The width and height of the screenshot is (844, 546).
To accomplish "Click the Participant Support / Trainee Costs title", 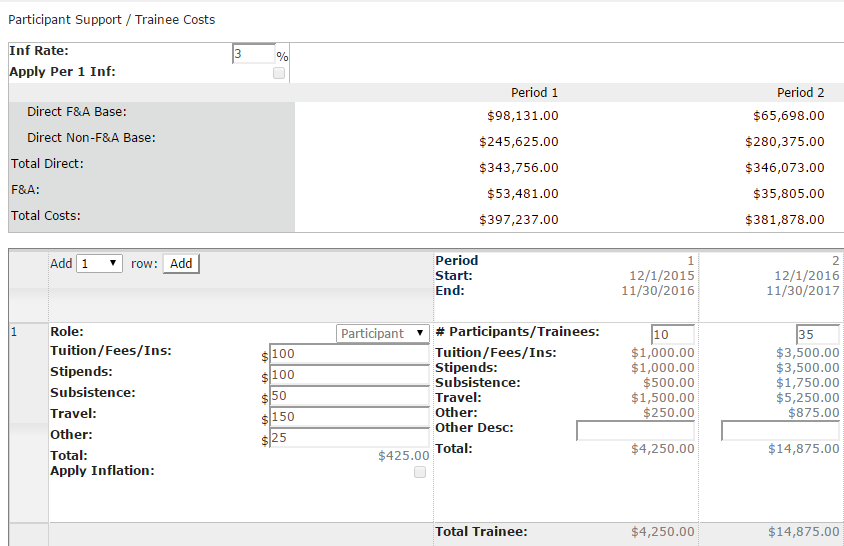I will click(111, 20).
